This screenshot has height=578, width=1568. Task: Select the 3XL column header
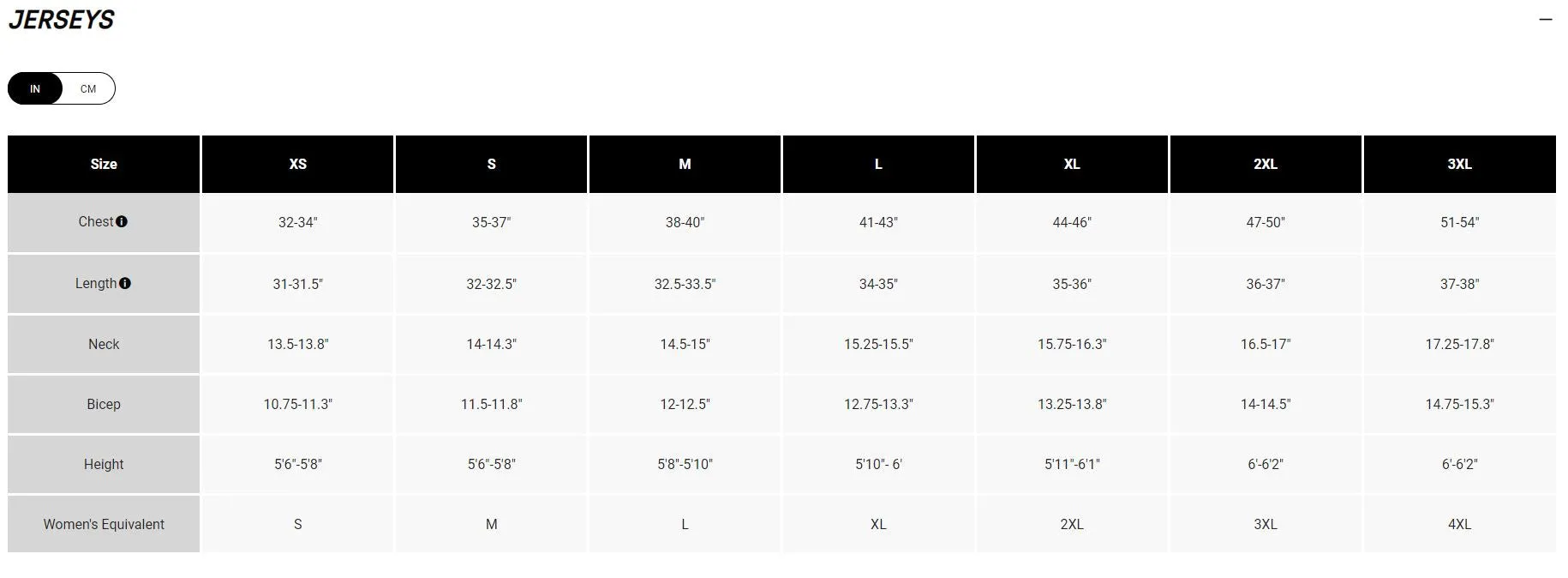coord(1459,164)
